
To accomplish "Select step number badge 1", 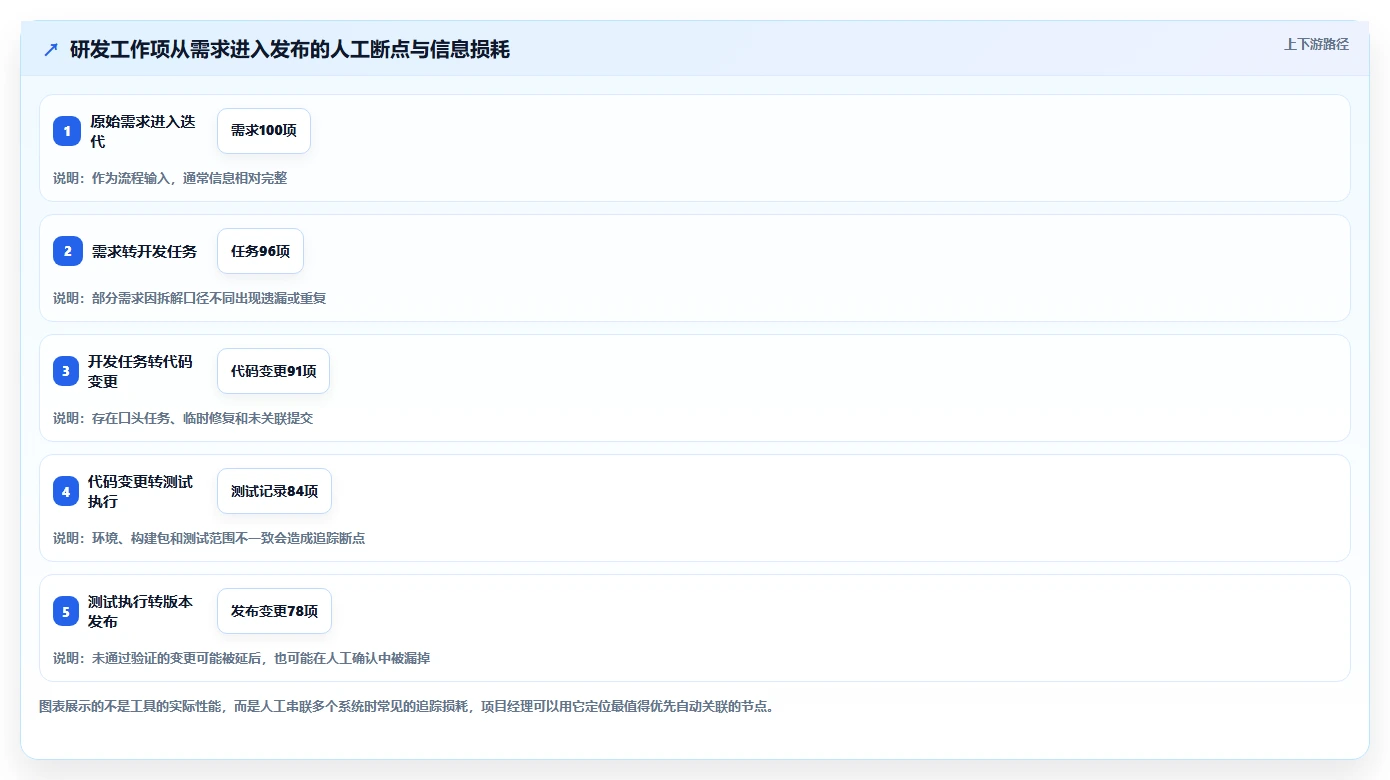I will [67, 131].
